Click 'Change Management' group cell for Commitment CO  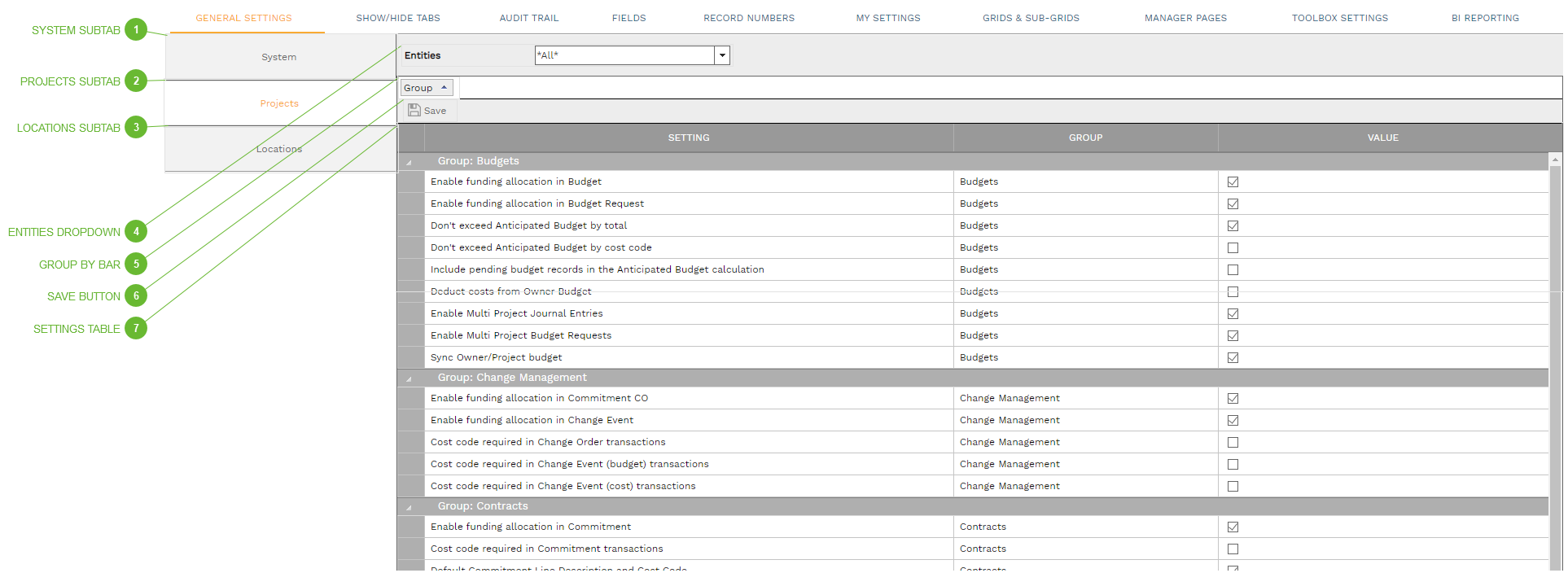coord(1085,398)
